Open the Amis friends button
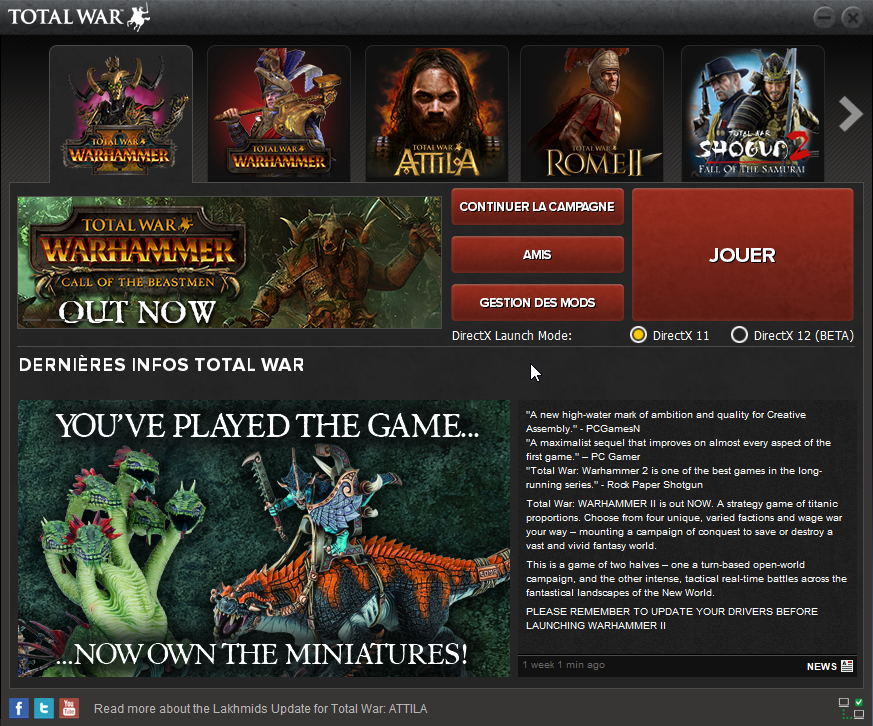Screen dimensions: 873x726 (x=537, y=254)
